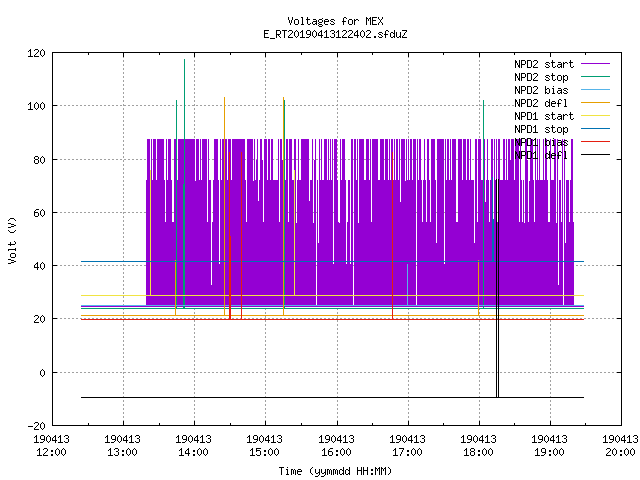Click the "NPD2 start" legend label
640x480 pixels.
click(544, 64)
